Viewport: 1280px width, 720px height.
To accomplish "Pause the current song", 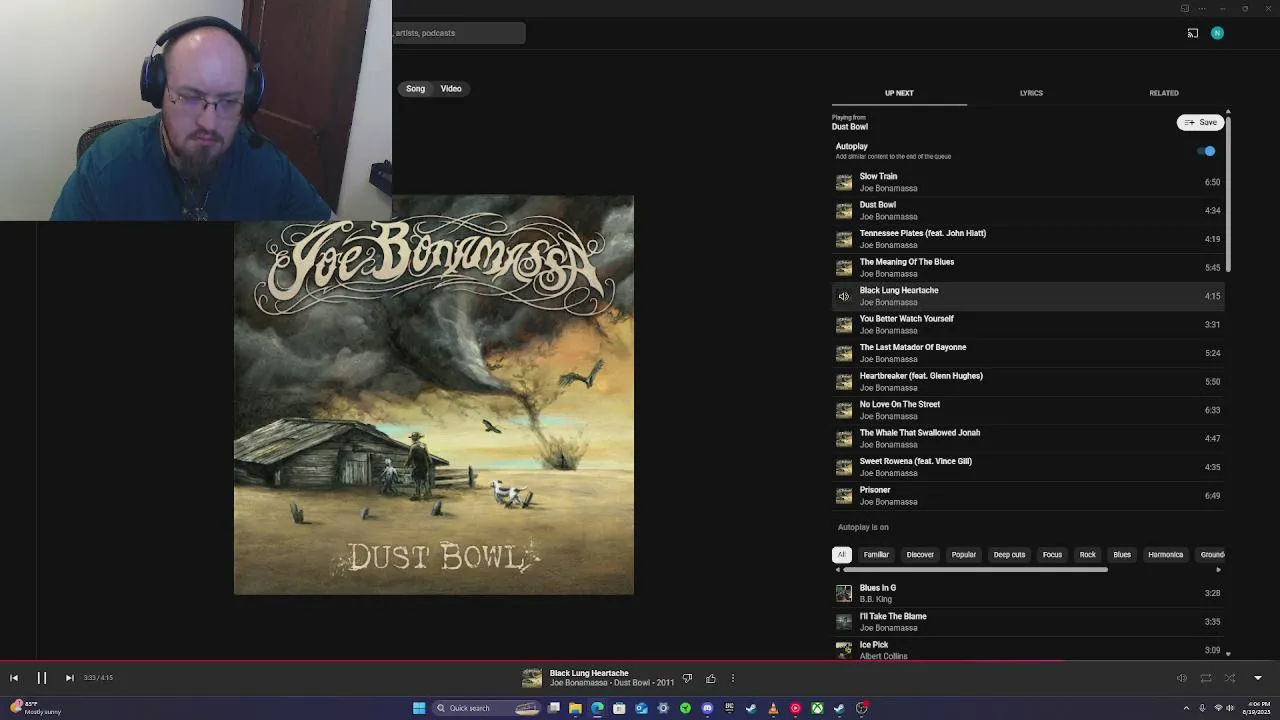I will point(42,678).
